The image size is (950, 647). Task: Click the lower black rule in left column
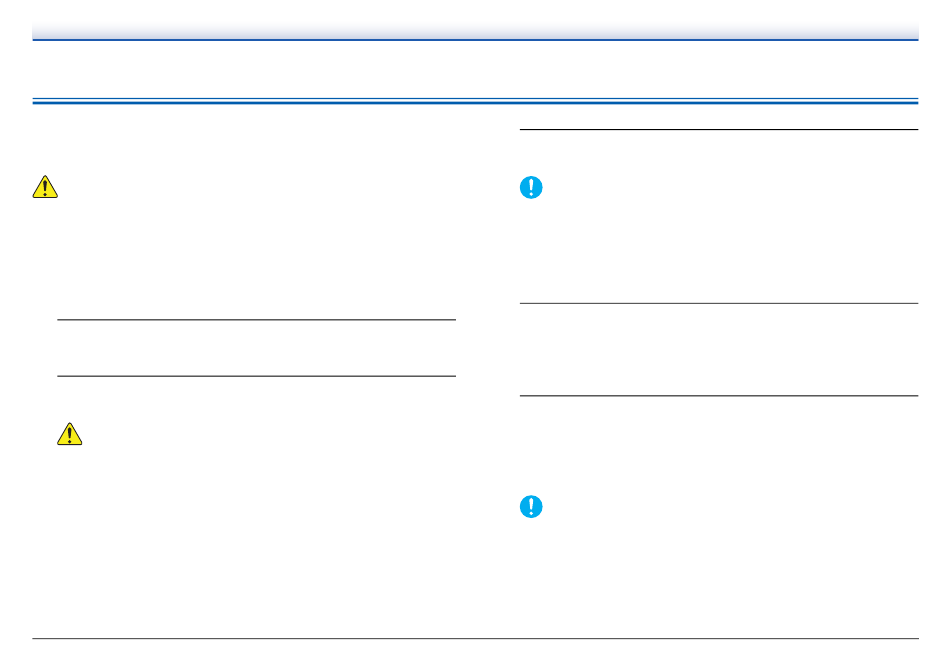[x=256, y=376]
